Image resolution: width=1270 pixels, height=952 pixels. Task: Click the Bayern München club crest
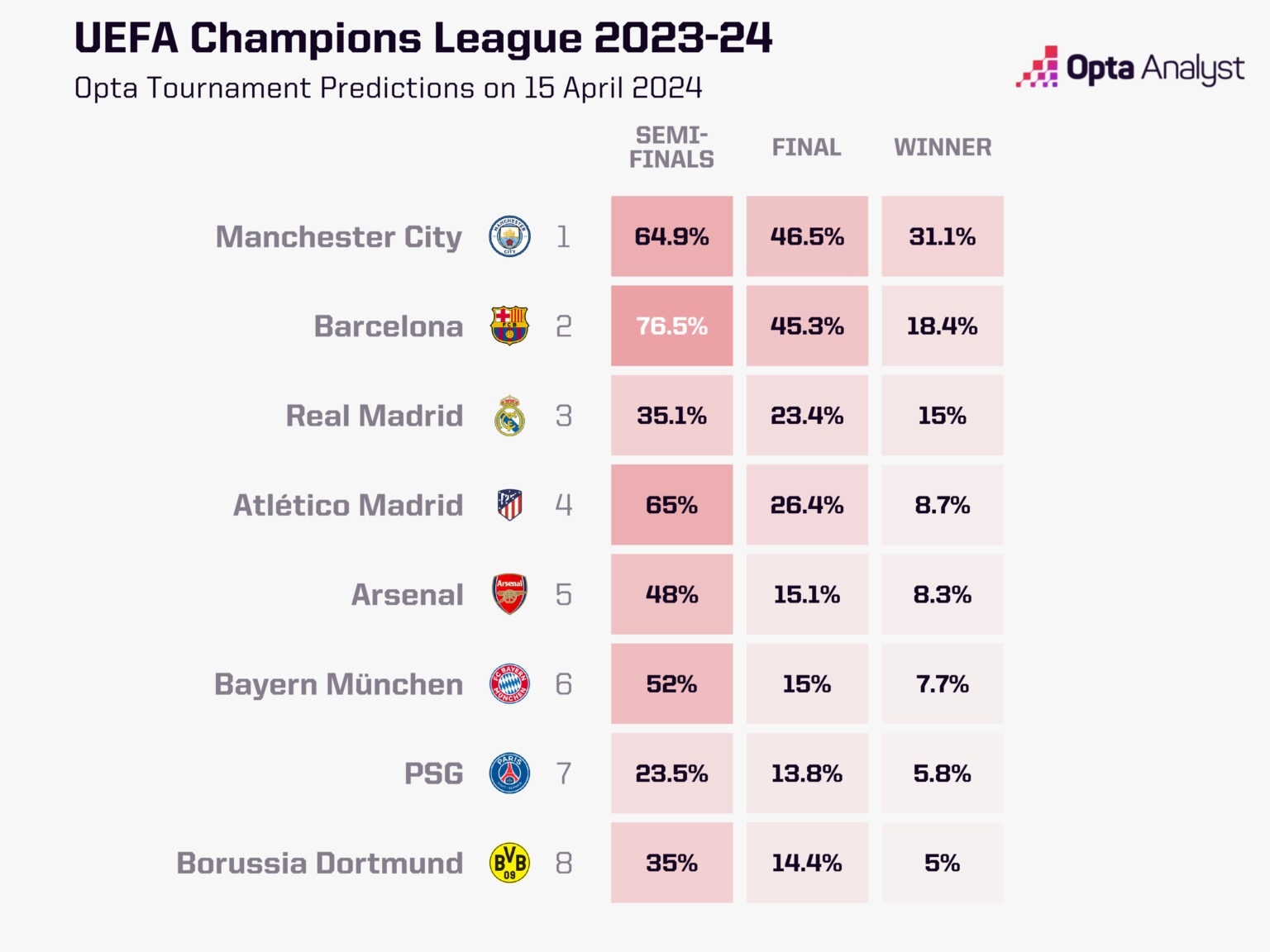point(509,683)
